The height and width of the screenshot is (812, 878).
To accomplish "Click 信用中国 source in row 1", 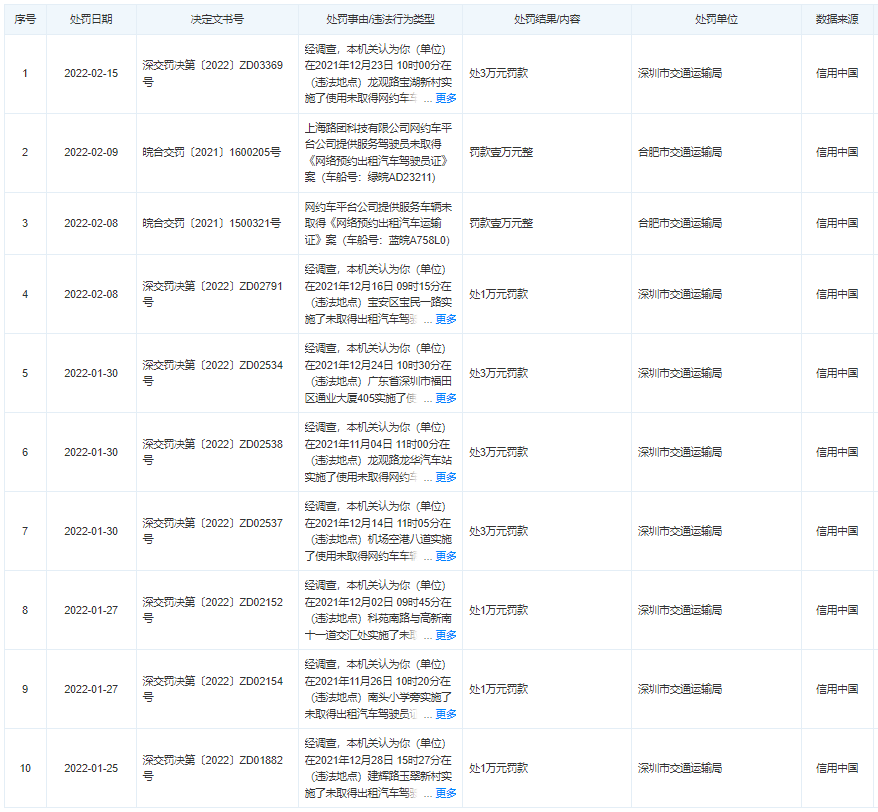I will pyautogui.click(x=837, y=73).
